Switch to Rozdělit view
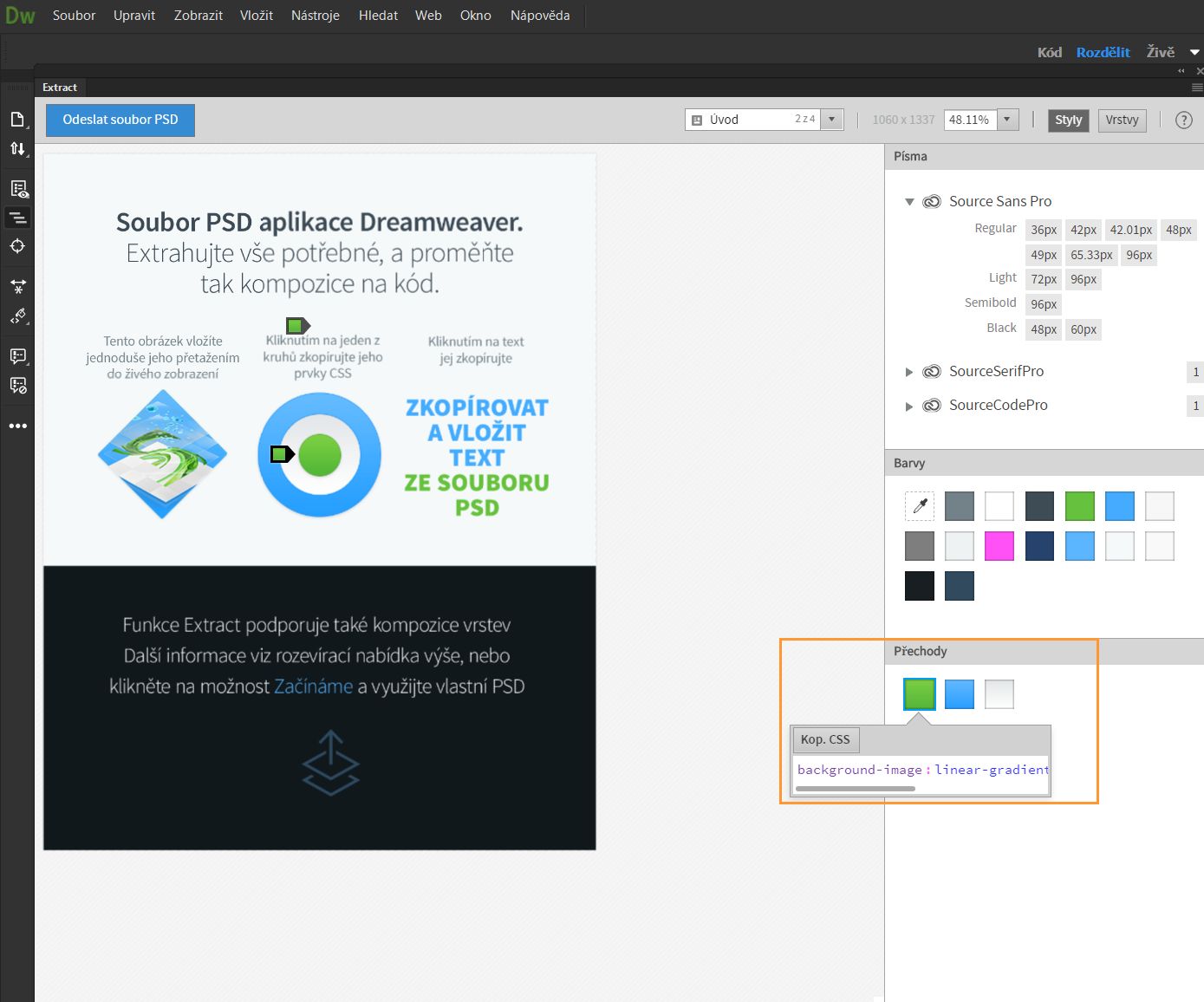 click(x=1103, y=52)
